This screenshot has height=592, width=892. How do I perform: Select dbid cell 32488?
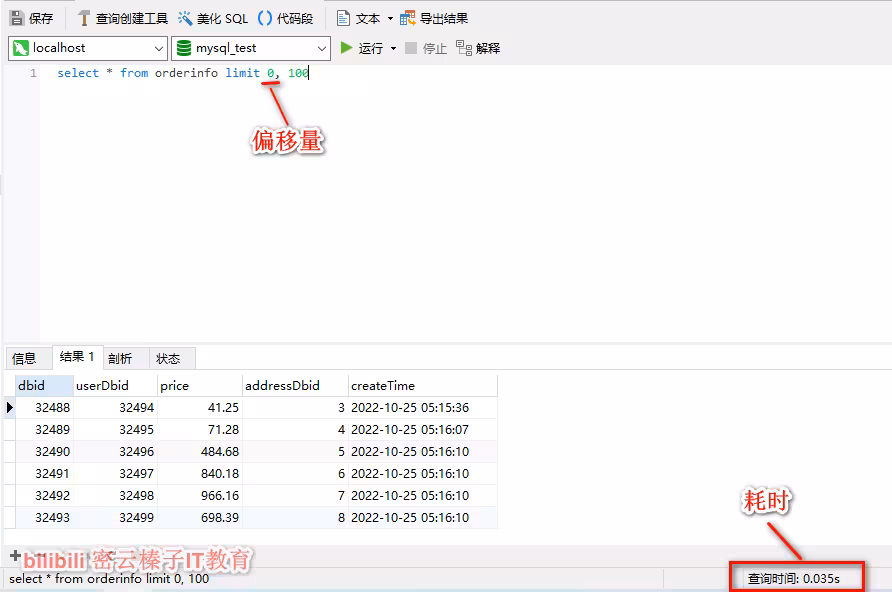(44, 408)
